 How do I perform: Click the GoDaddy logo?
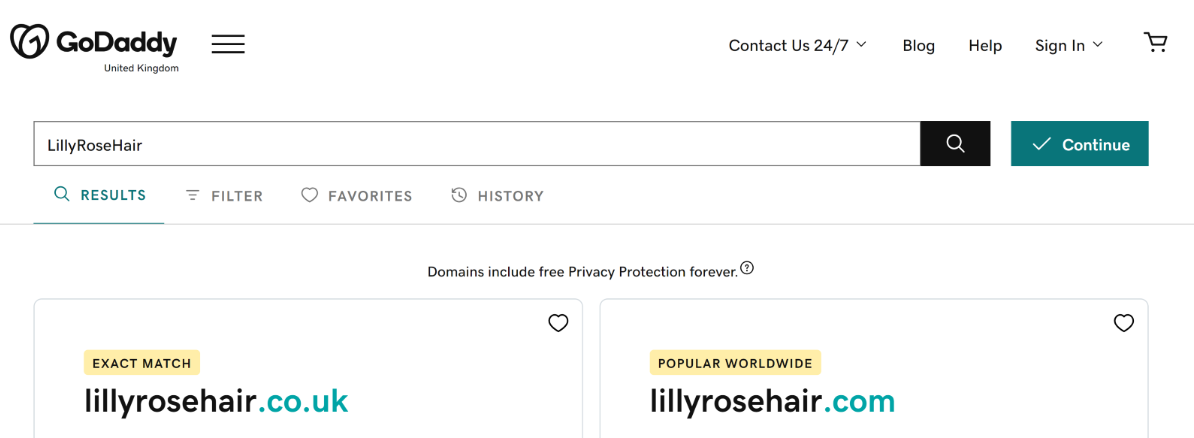tap(93, 43)
